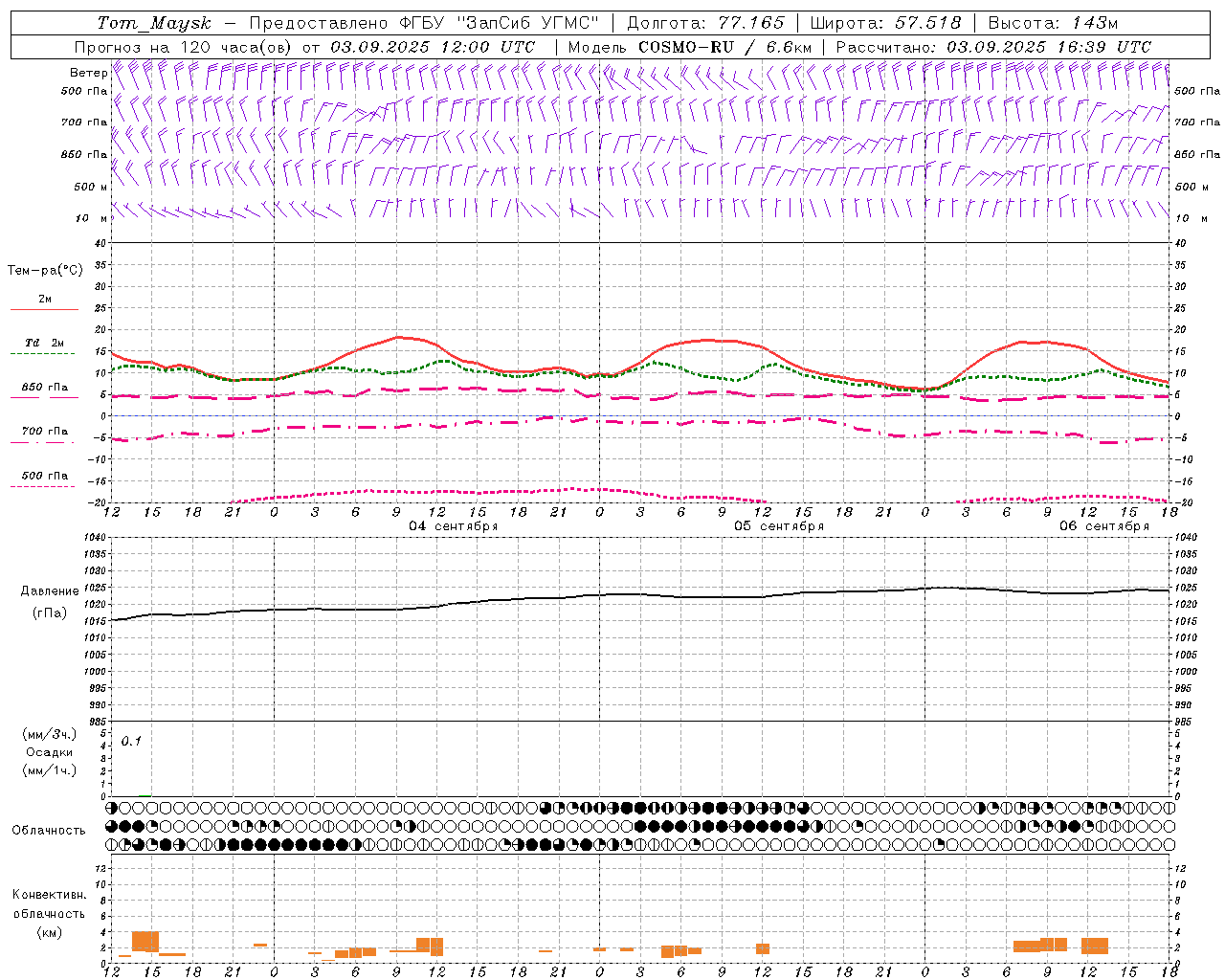Click the 'Давление' pressure panel label

pyautogui.click(x=50, y=591)
